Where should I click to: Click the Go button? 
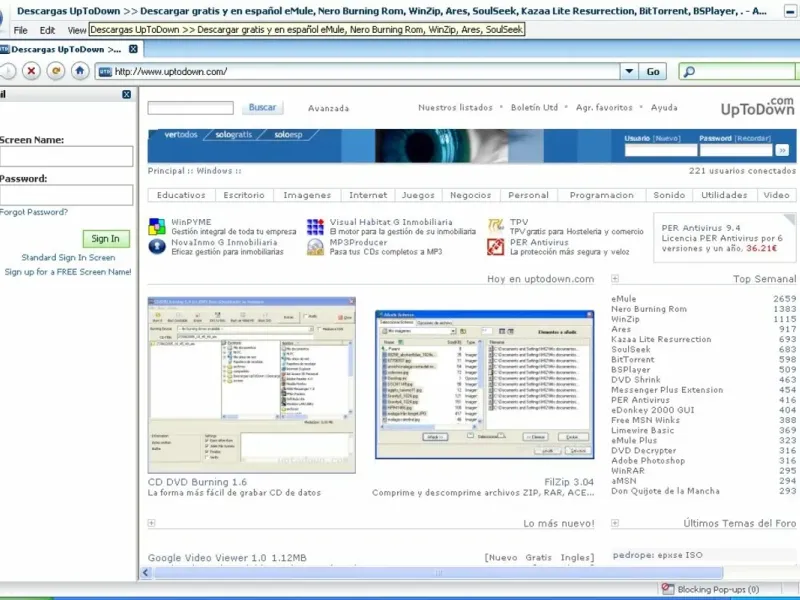[x=653, y=71]
